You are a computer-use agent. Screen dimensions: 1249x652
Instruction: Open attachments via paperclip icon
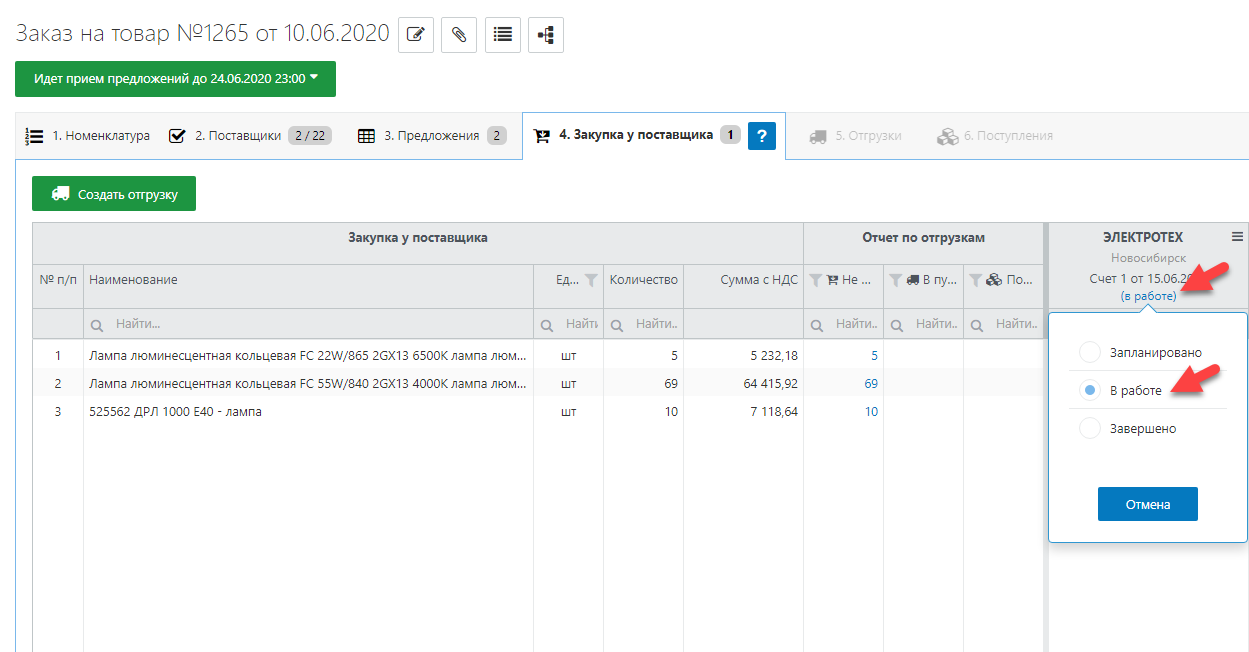459,35
